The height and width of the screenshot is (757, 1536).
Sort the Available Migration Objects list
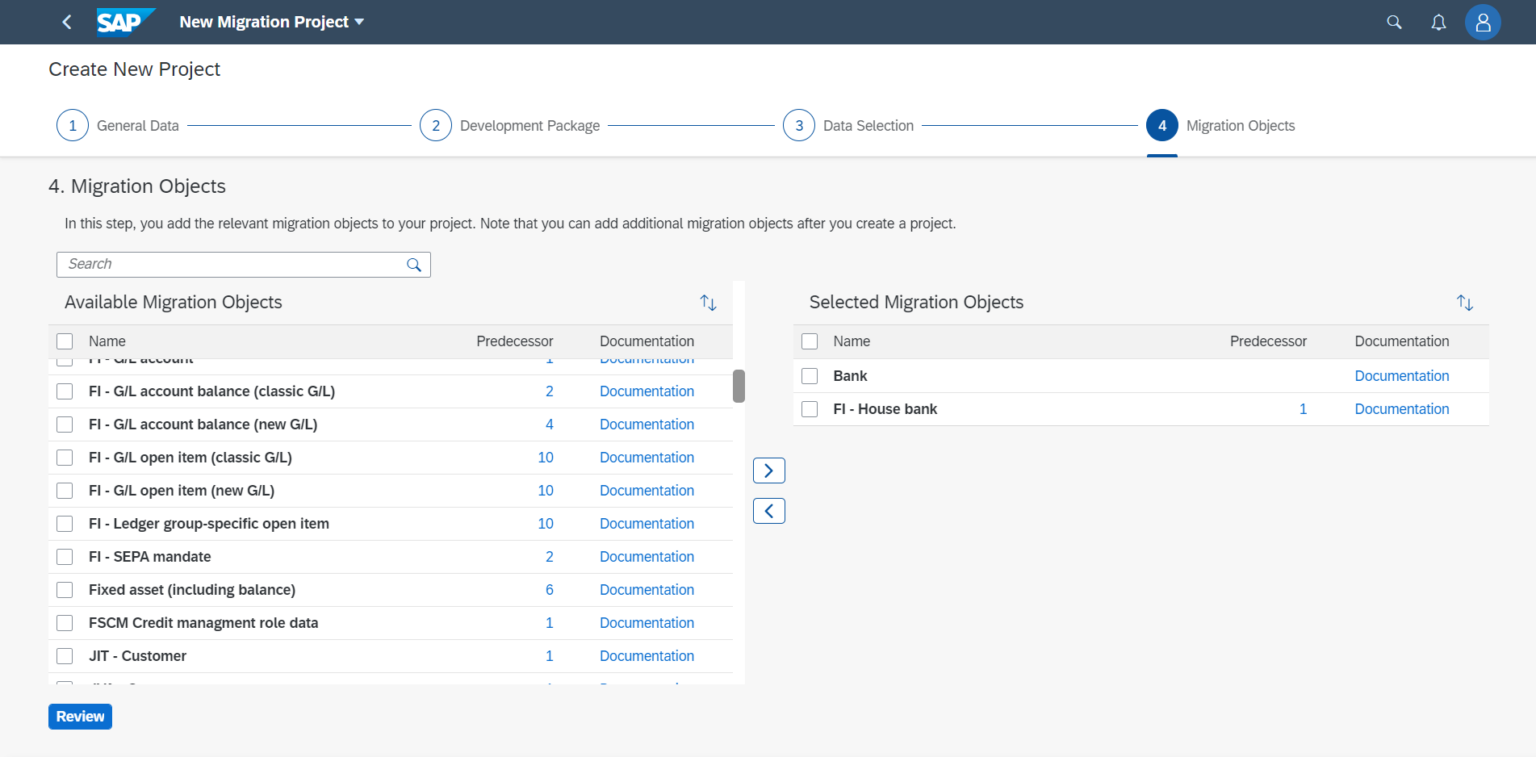(x=708, y=302)
